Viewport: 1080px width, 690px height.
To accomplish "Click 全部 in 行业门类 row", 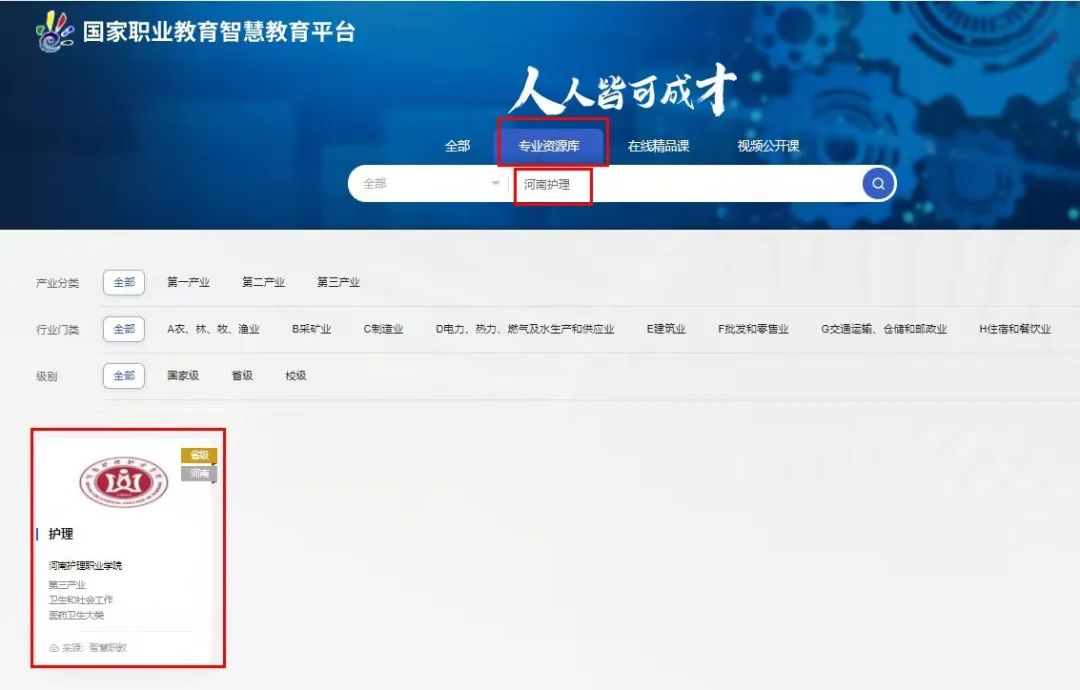I will (x=124, y=329).
